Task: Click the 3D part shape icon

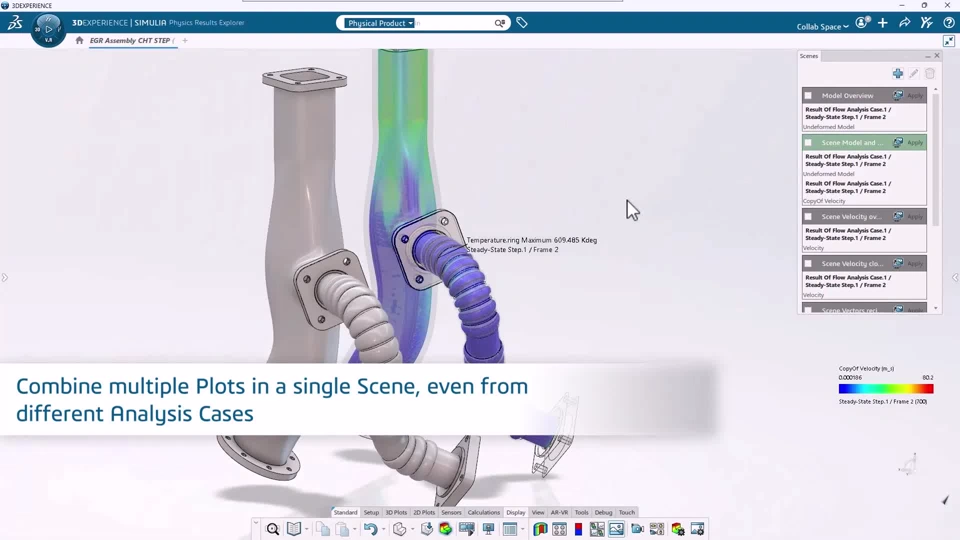Action: (399, 529)
